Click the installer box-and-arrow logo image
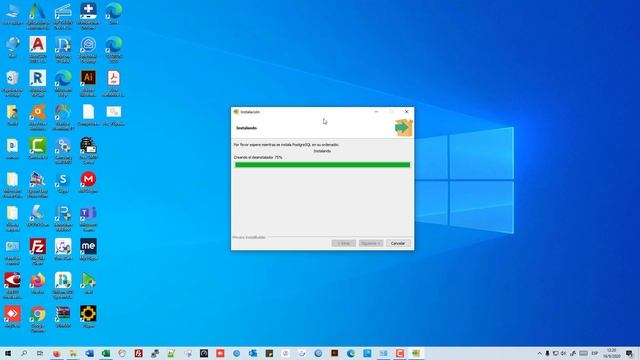The image size is (640, 360). (x=403, y=127)
